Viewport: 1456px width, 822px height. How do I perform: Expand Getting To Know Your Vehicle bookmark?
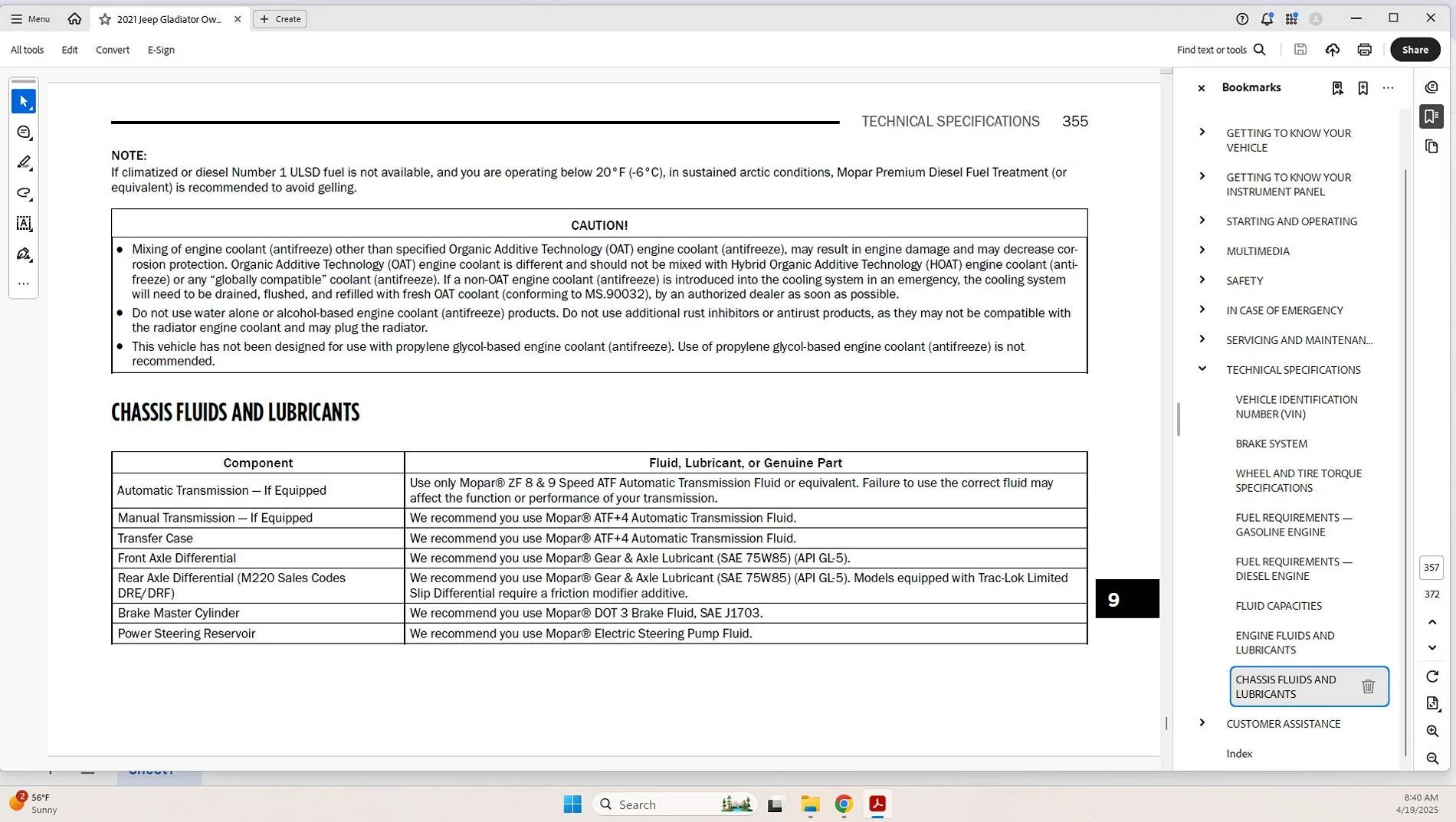pyautogui.click(x=1202, y=133)
